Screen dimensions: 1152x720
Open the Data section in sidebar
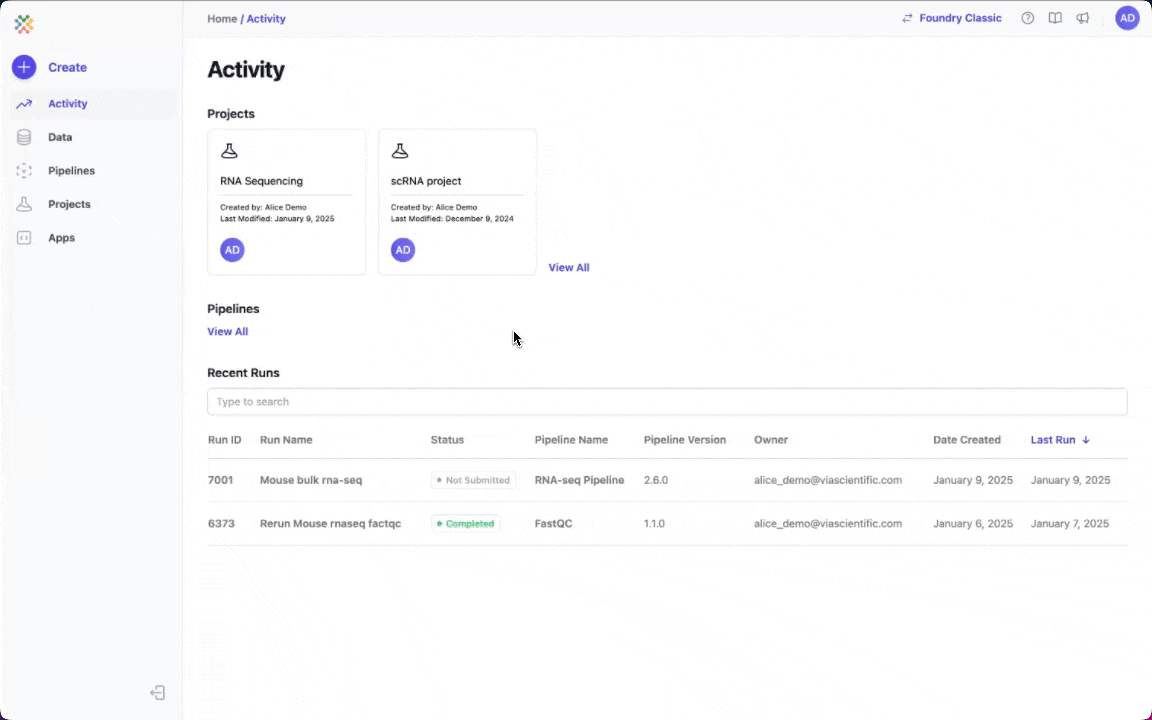point(60,137)
